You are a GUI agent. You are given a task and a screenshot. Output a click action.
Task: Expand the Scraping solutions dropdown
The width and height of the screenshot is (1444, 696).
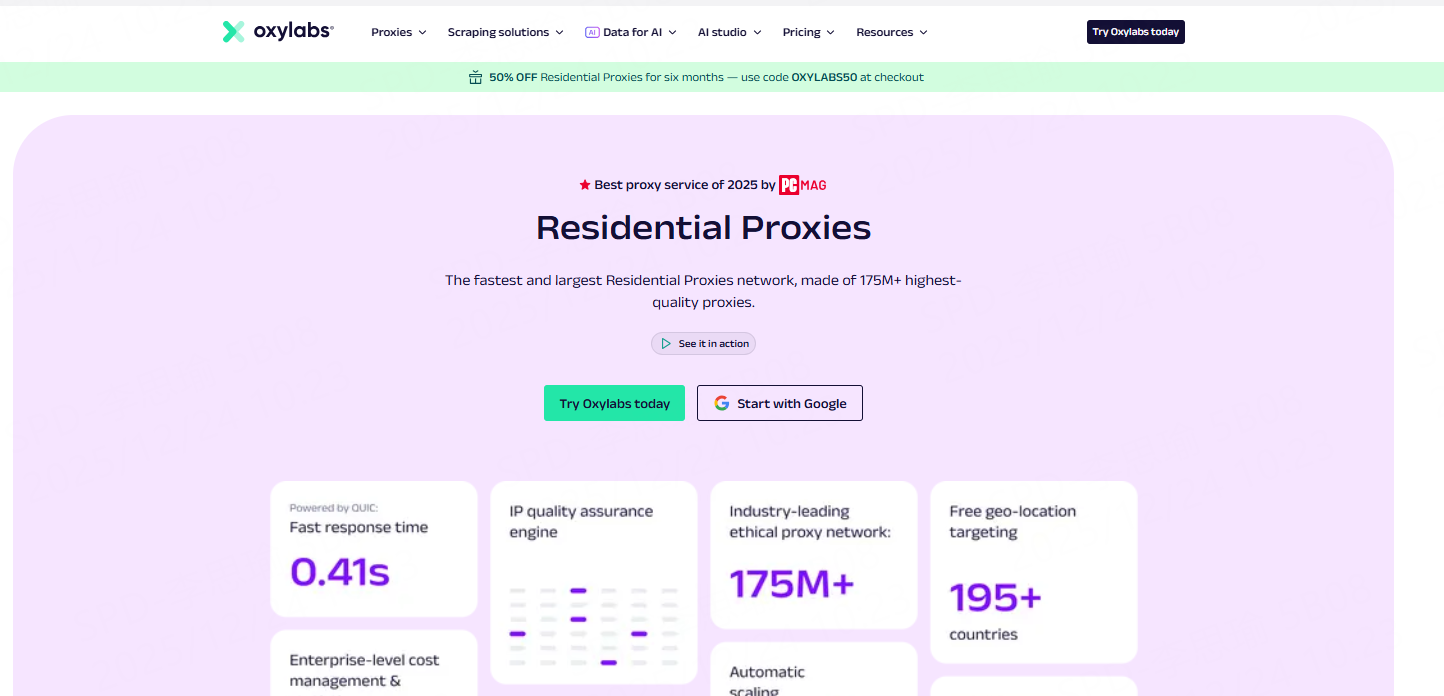point(505,32)
